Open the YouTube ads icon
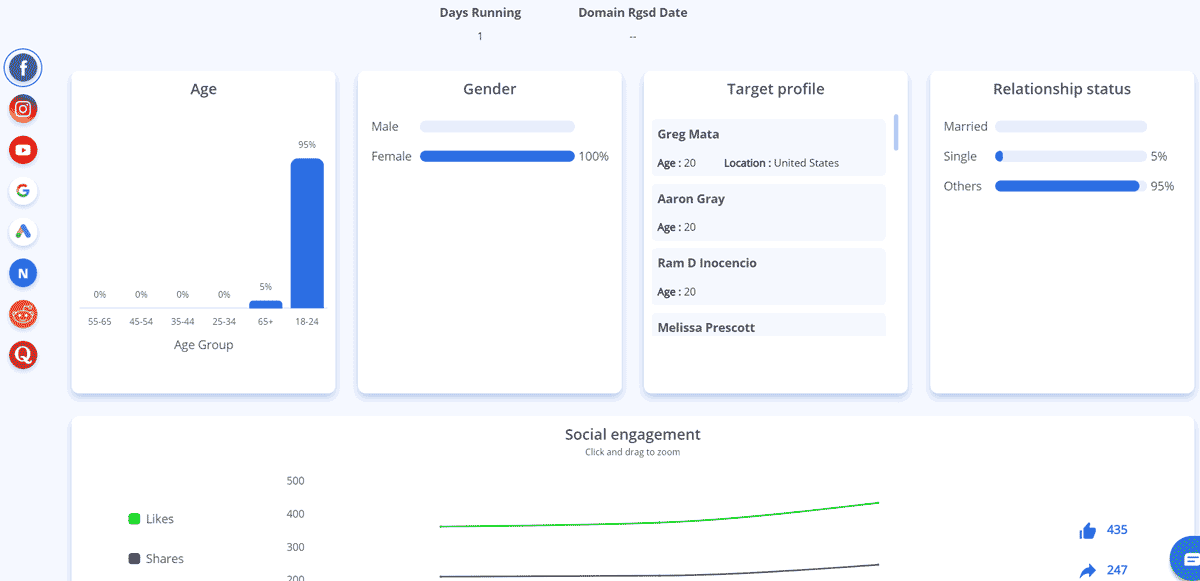This screenshot has width=1200, height=581. coord(23,150)
